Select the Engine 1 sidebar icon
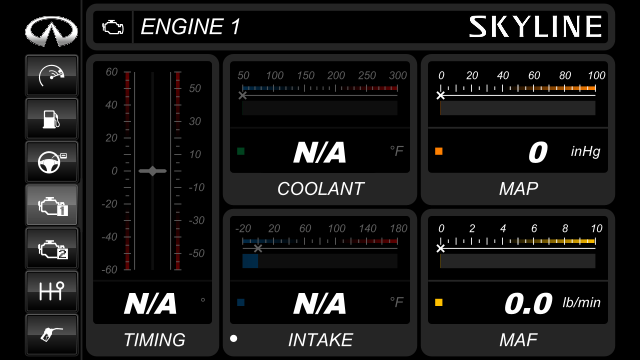The width and height of the screenshot is (640, 360). 51,205
